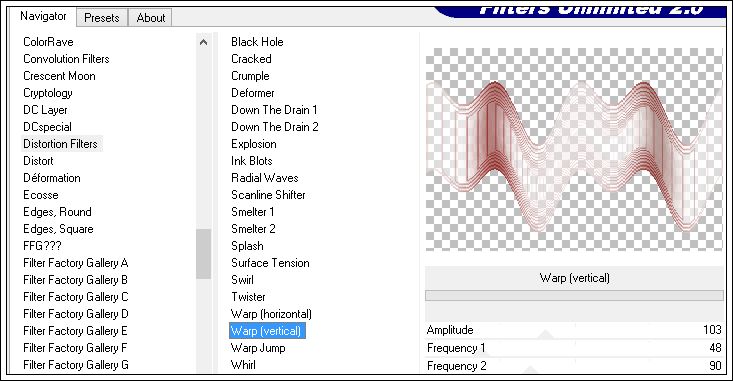Select the Scanline Shifter filter

(268, 194)
